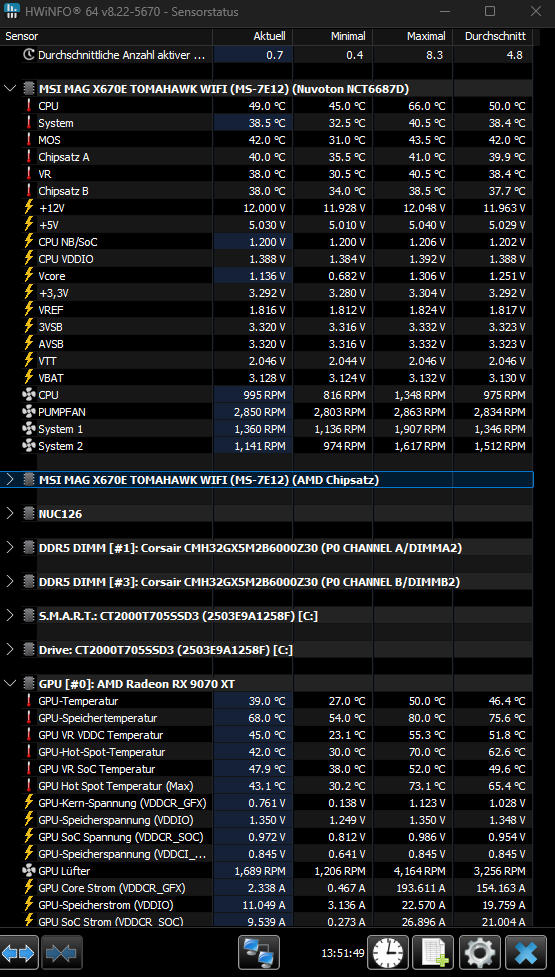
Task: Click the chip icon beside GPU [#0] header
Action: [x=29, y=684]
